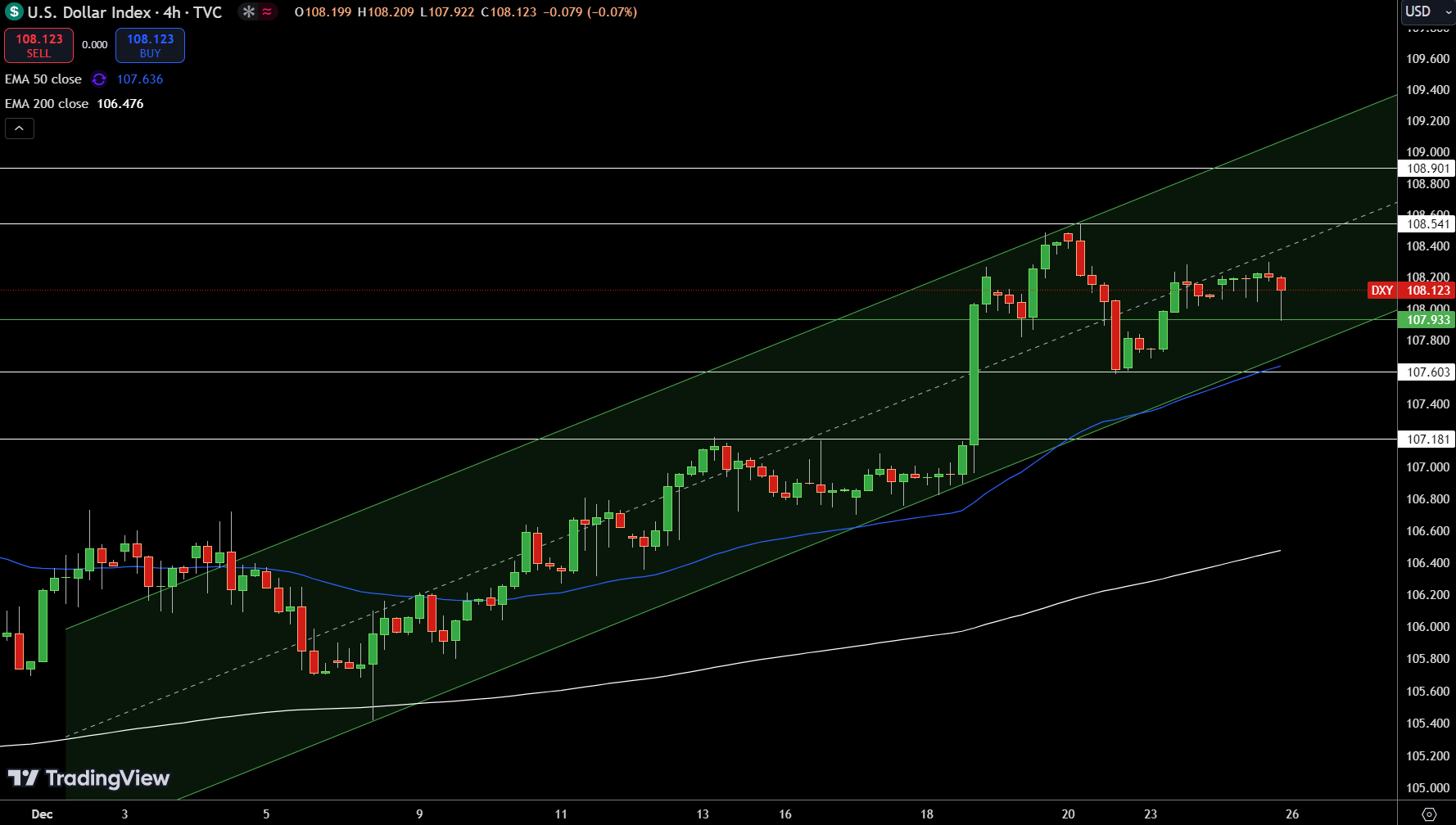This screenshot has height=825, width=1456.
Task: Click the O108.199 open price value
Action: (x=323, y=12)
